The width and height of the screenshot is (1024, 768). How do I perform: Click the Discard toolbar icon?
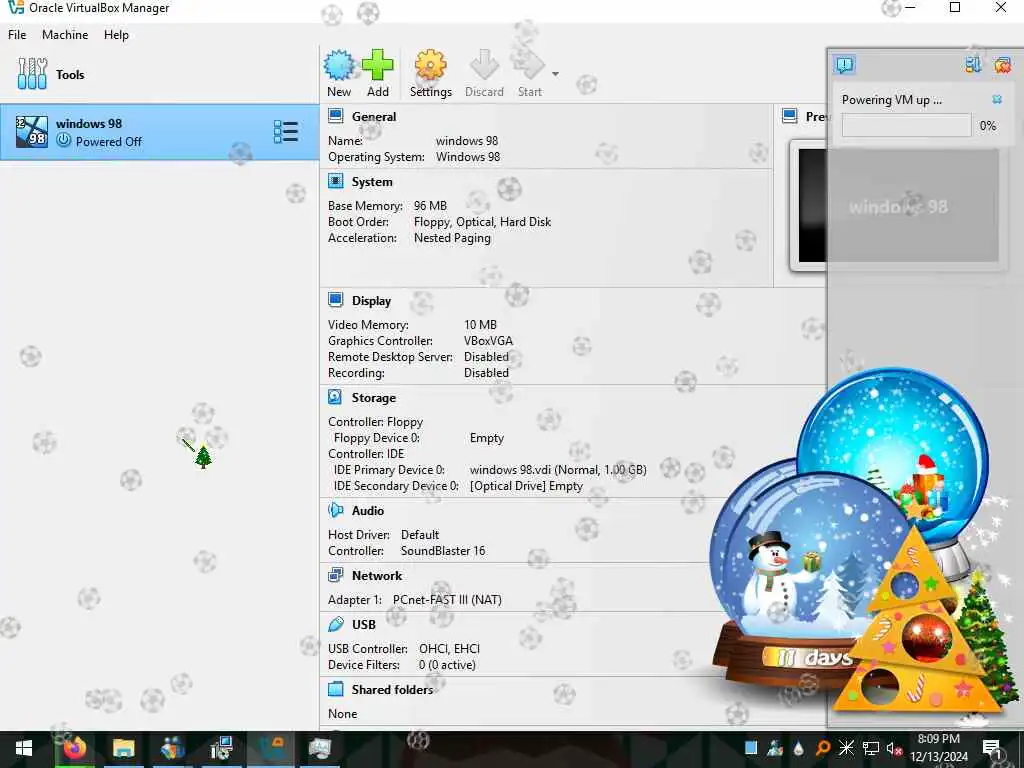(x=484, y=65)
